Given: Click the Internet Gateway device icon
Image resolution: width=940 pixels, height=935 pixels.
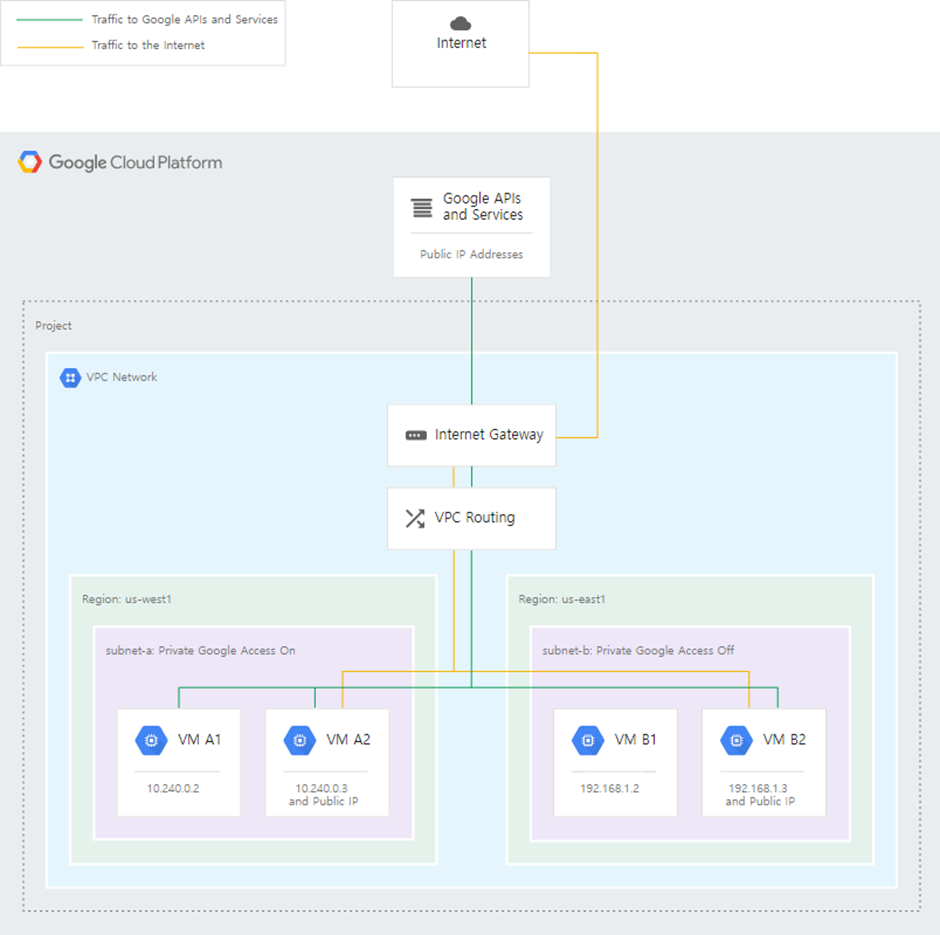Looking at the screenshot, I should click(416, 435).
